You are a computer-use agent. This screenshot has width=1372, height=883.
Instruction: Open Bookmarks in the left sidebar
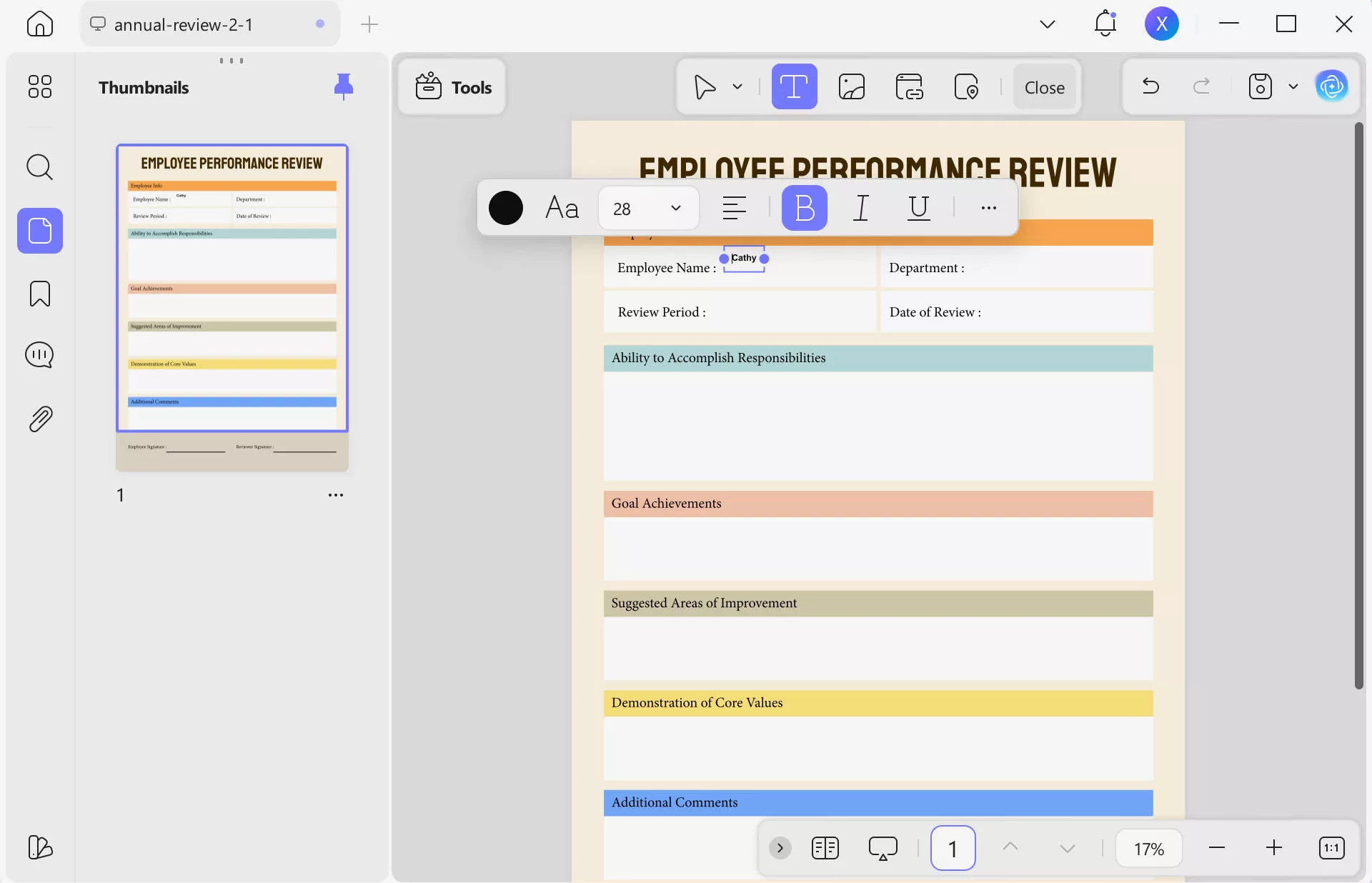(39, 294)
